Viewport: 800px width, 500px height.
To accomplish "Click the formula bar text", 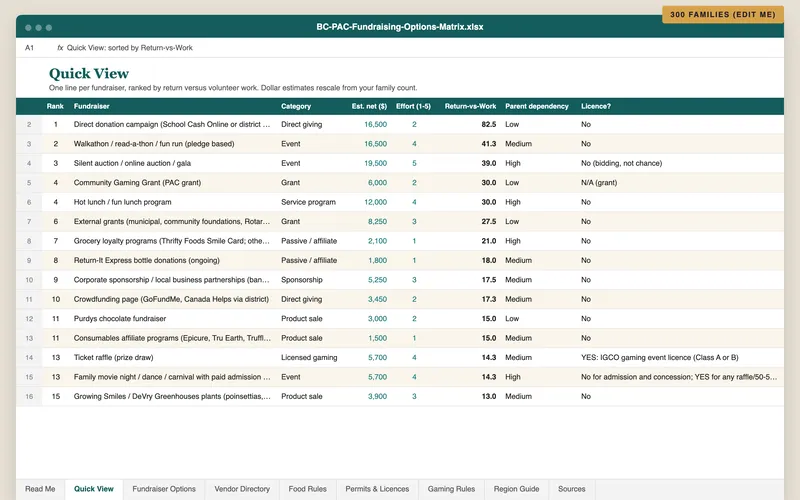I will click(130, 47).
